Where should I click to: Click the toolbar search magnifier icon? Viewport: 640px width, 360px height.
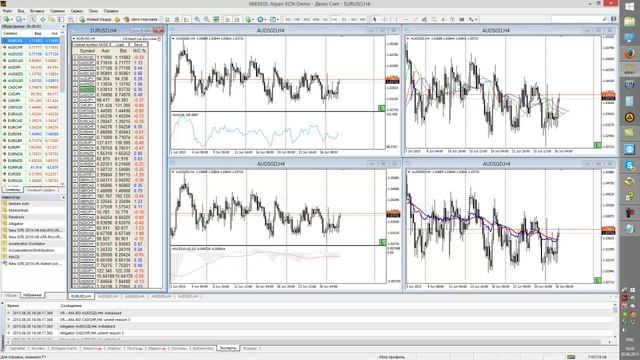coord(604,19)
